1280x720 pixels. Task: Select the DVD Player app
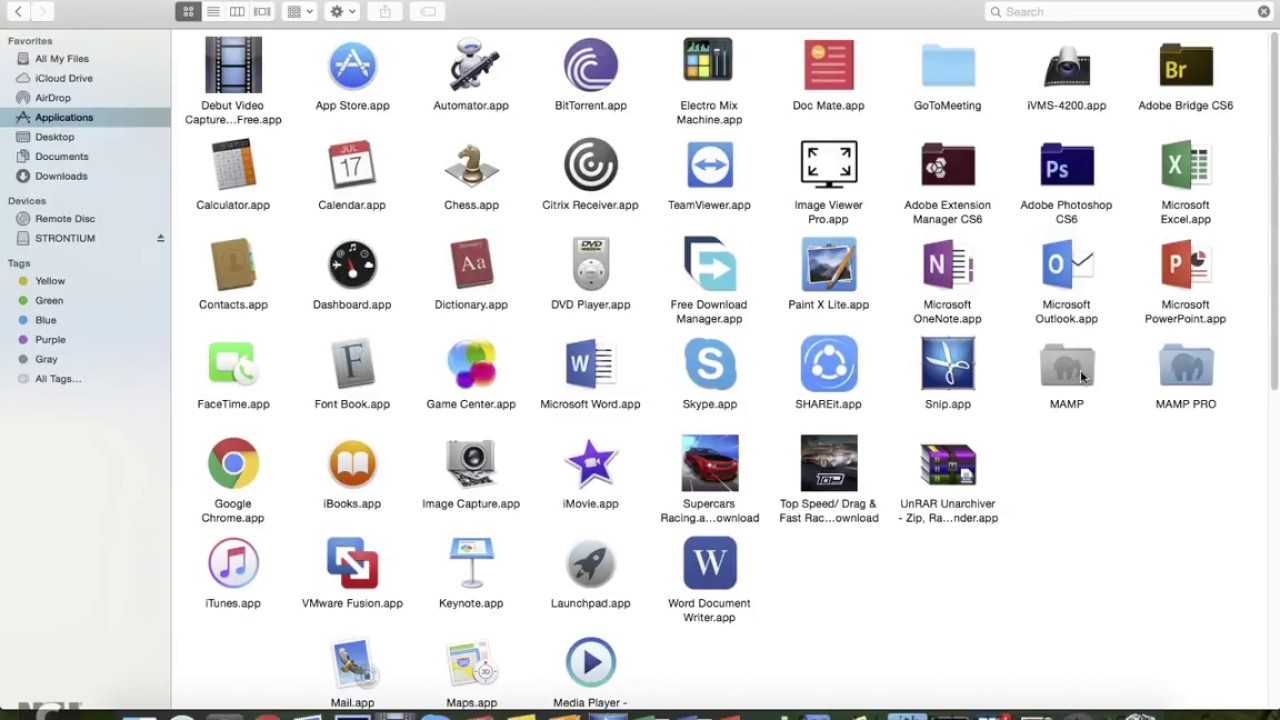click(590, 265)
